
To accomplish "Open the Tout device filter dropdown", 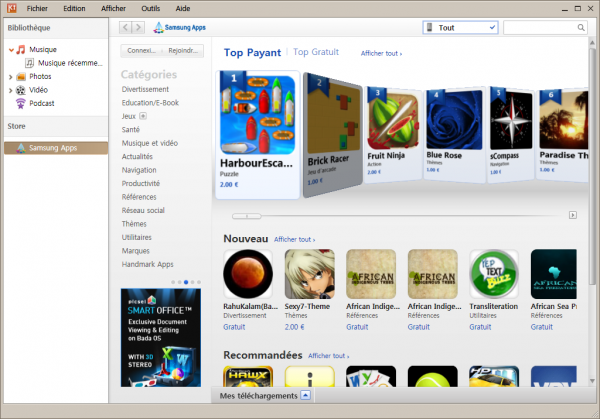I will tap(459, 27).
